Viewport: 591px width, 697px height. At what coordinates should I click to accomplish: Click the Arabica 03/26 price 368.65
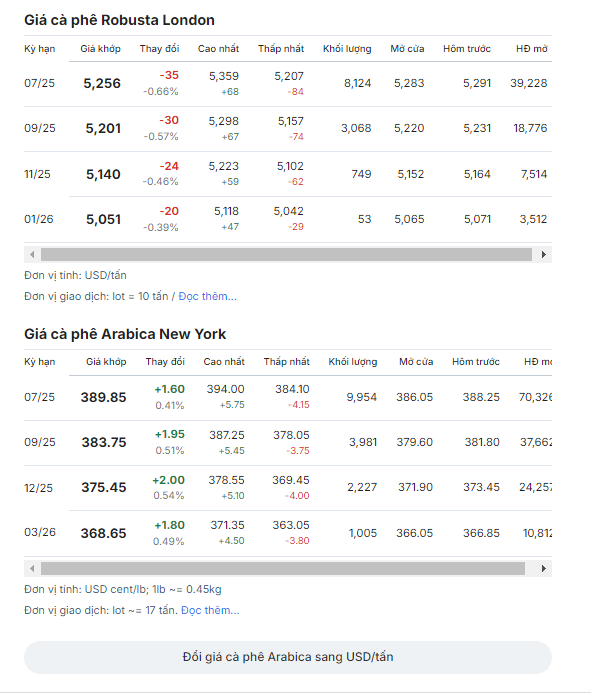point(104,533)
